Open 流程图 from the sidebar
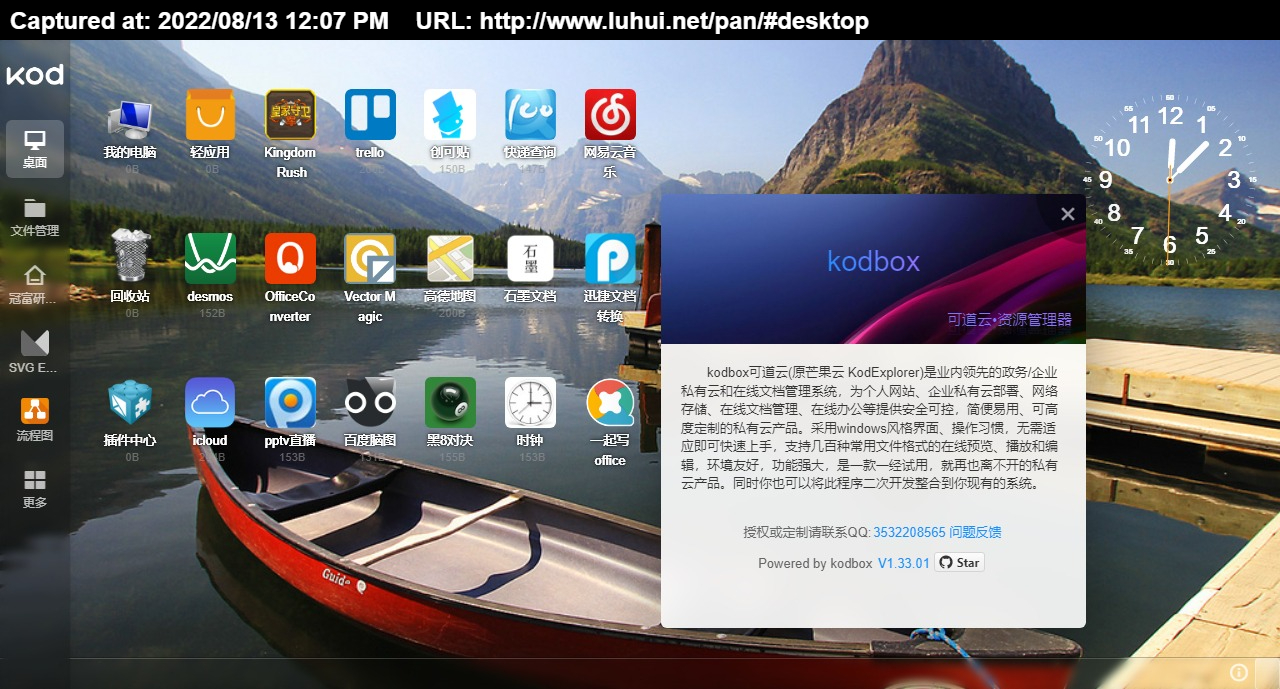This screenshot has width=1280, height=689. 35,421
